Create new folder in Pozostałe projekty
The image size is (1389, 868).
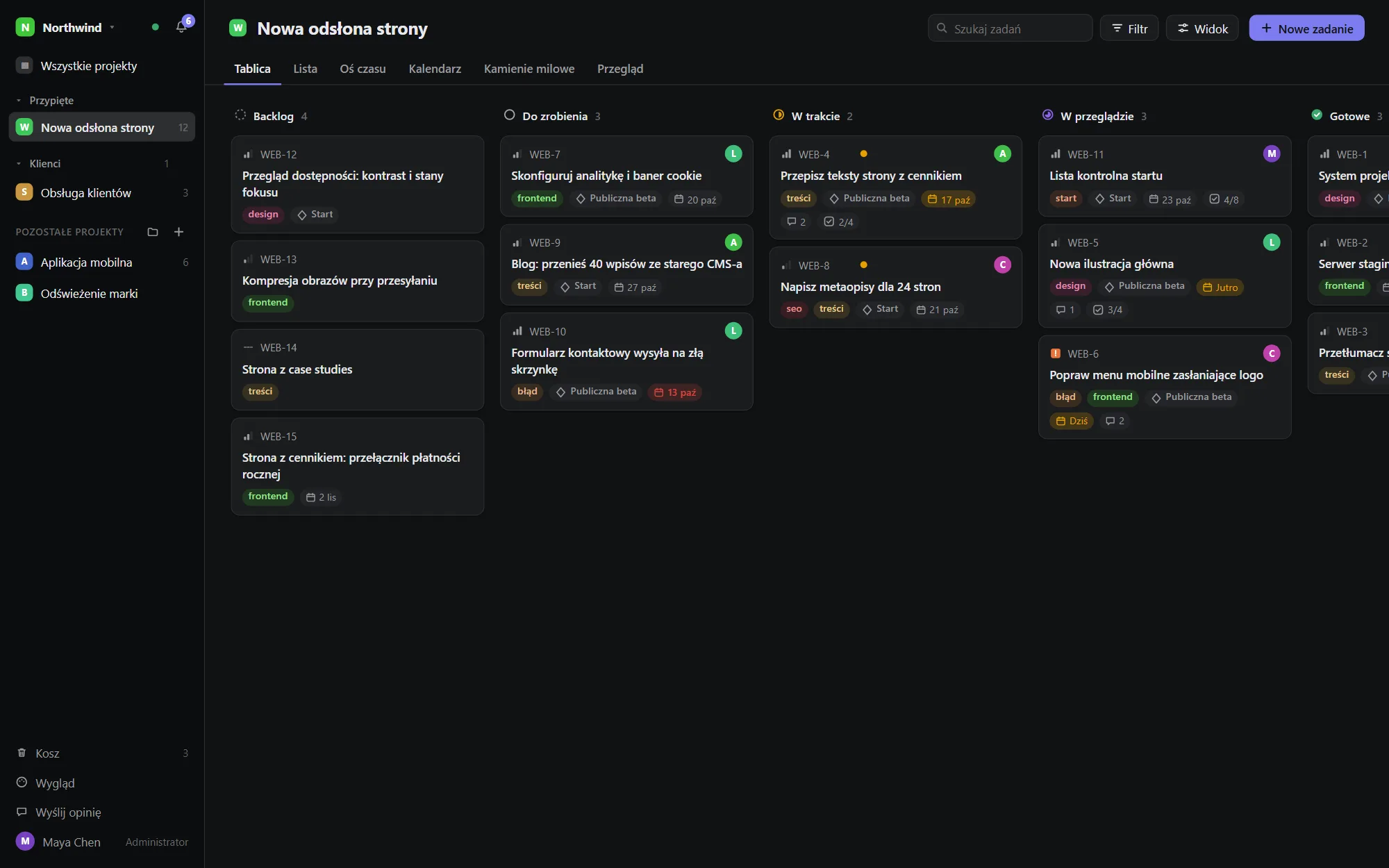(x=153, y=232)
